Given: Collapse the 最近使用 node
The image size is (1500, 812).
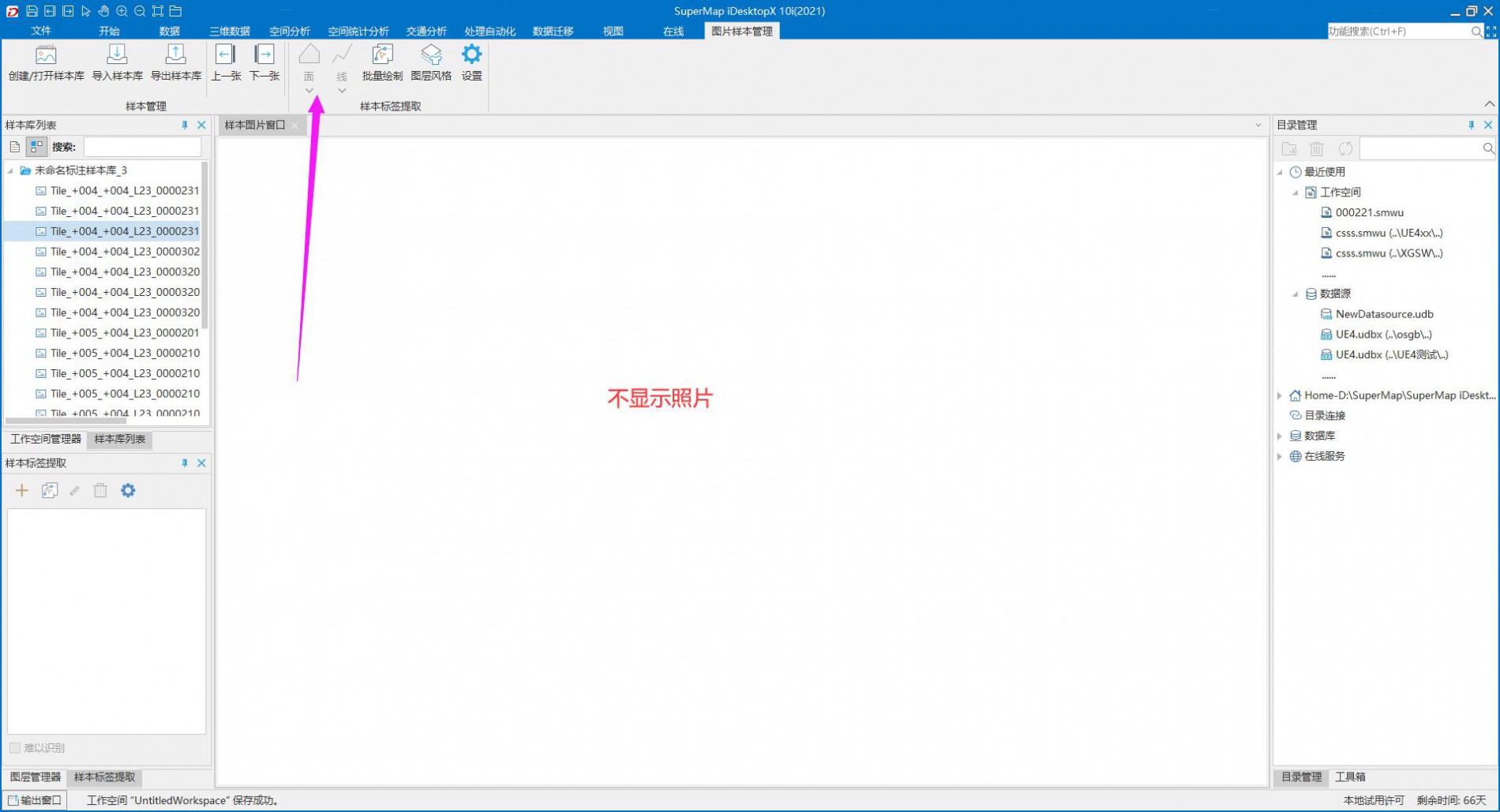Looking at the screenshot, I should click(1281, 172).
